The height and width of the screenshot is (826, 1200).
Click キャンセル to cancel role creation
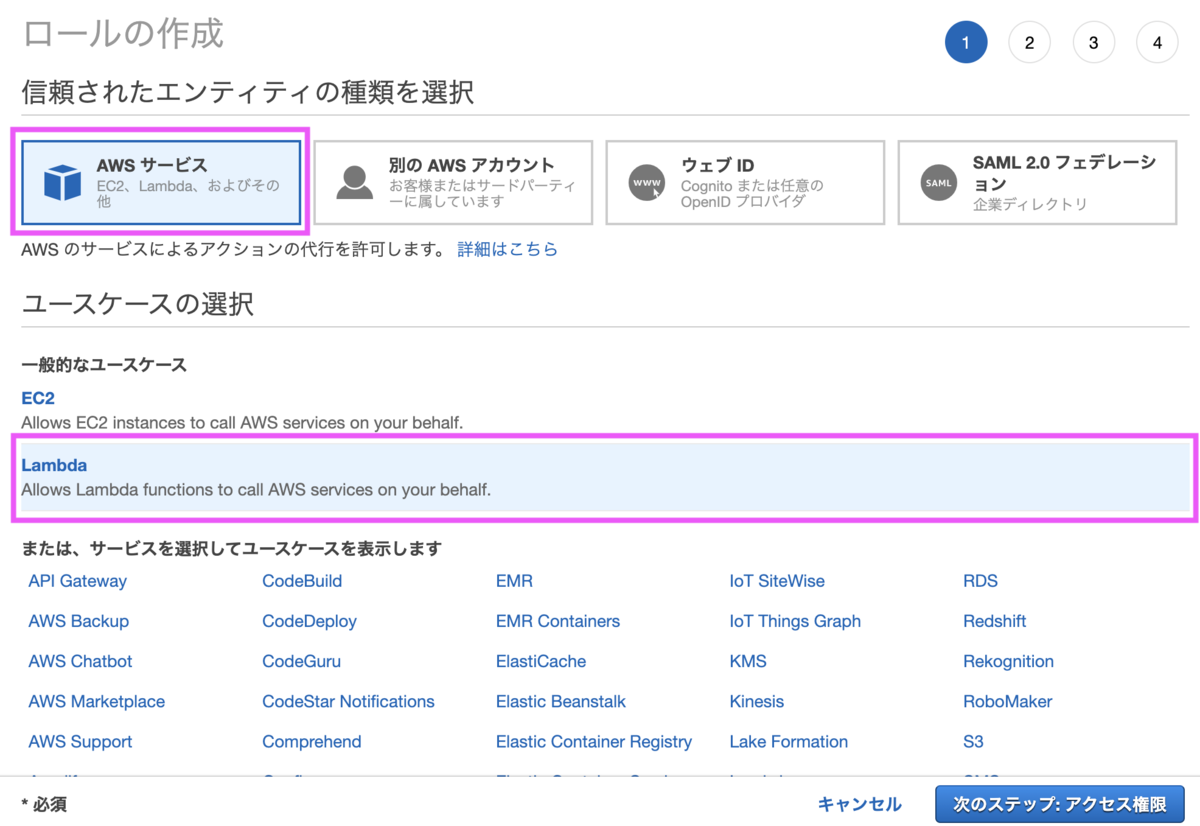[859, 804]
